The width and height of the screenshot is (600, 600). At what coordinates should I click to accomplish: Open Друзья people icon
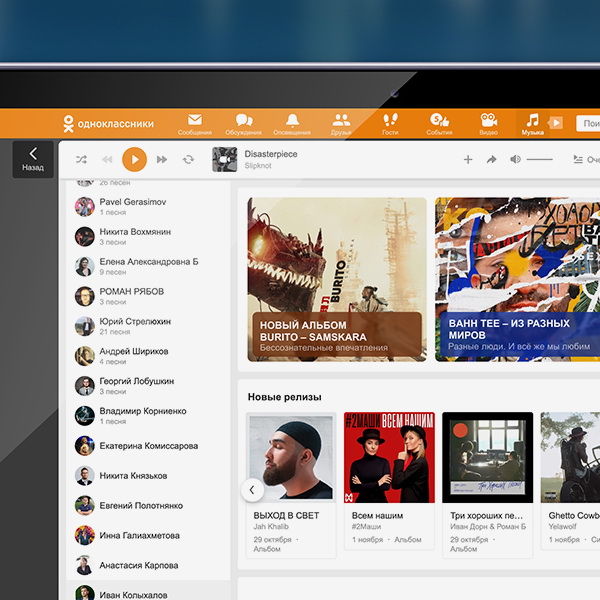coord(341,120)
